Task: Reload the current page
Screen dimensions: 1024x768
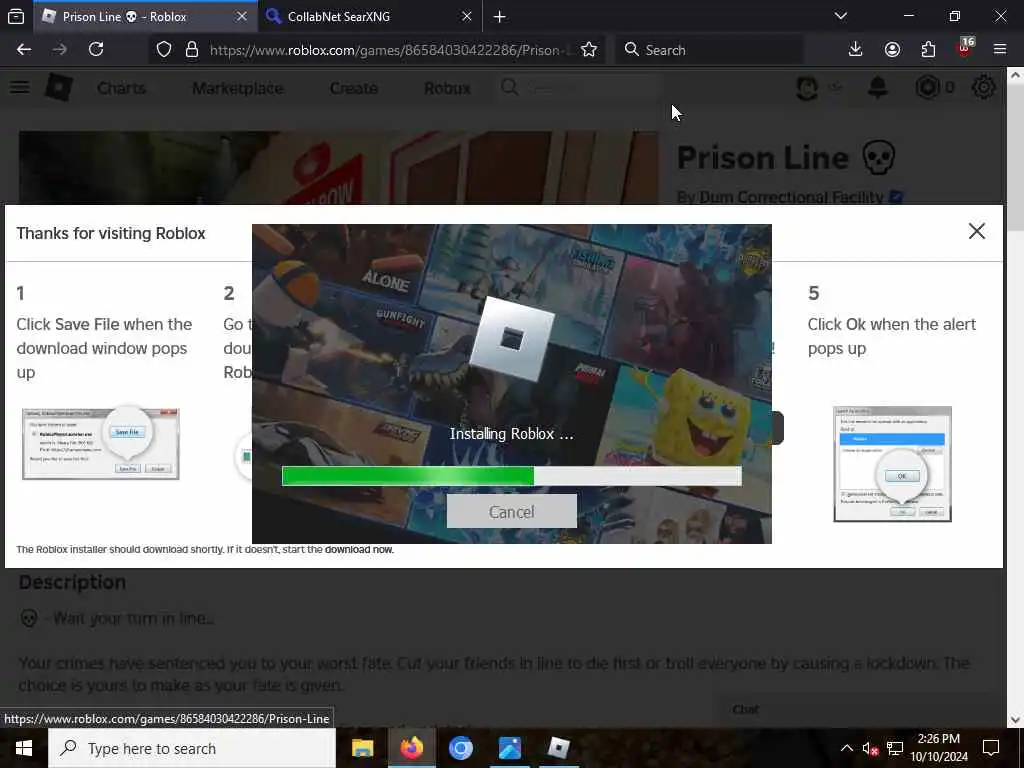Action: [x=96, y=50]
